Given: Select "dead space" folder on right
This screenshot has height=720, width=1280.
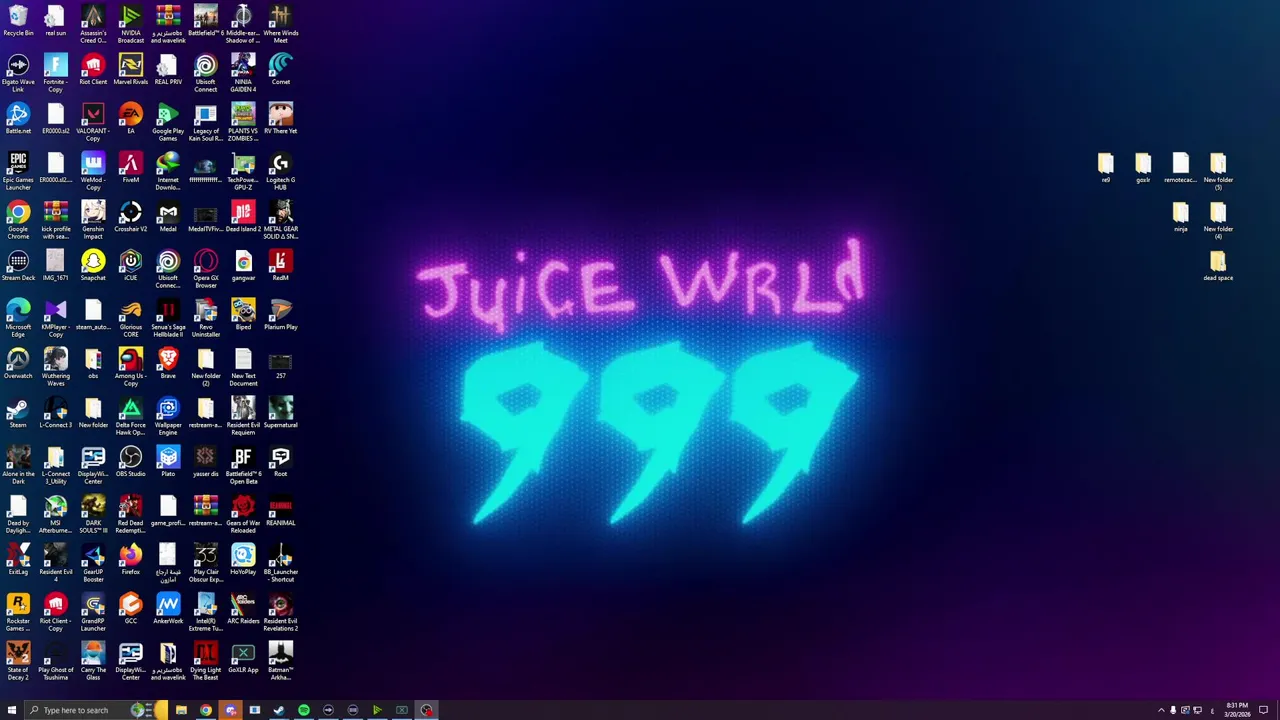Looking at the screenshot, I should point(1218,266).
